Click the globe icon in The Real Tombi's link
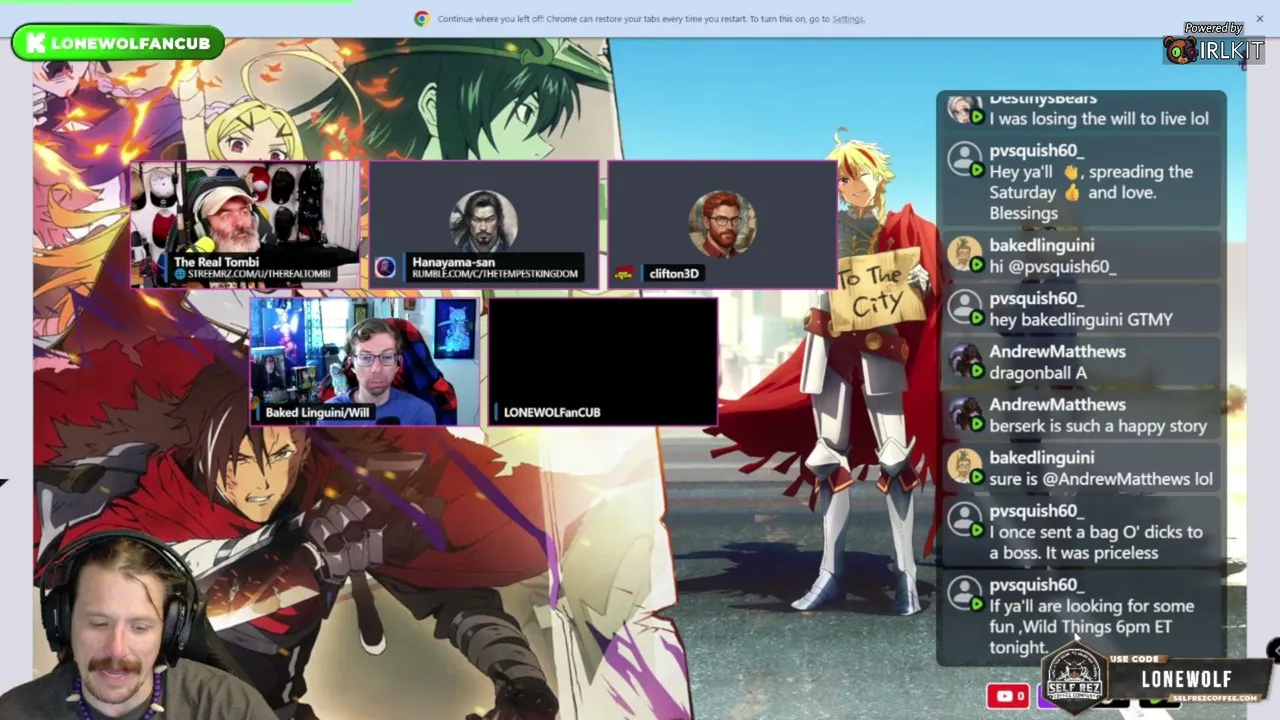Screen dimensions: 1280x720 180,274
